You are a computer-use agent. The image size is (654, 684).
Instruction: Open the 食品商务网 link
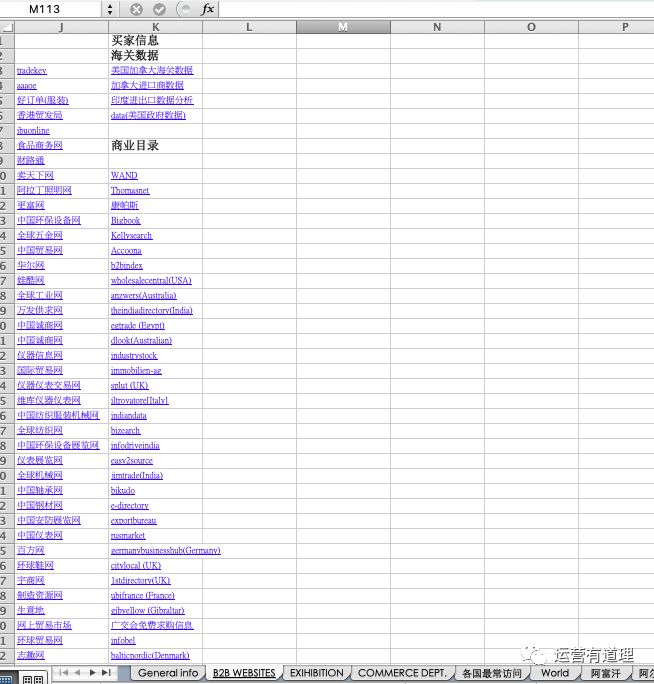pos(40,145)
